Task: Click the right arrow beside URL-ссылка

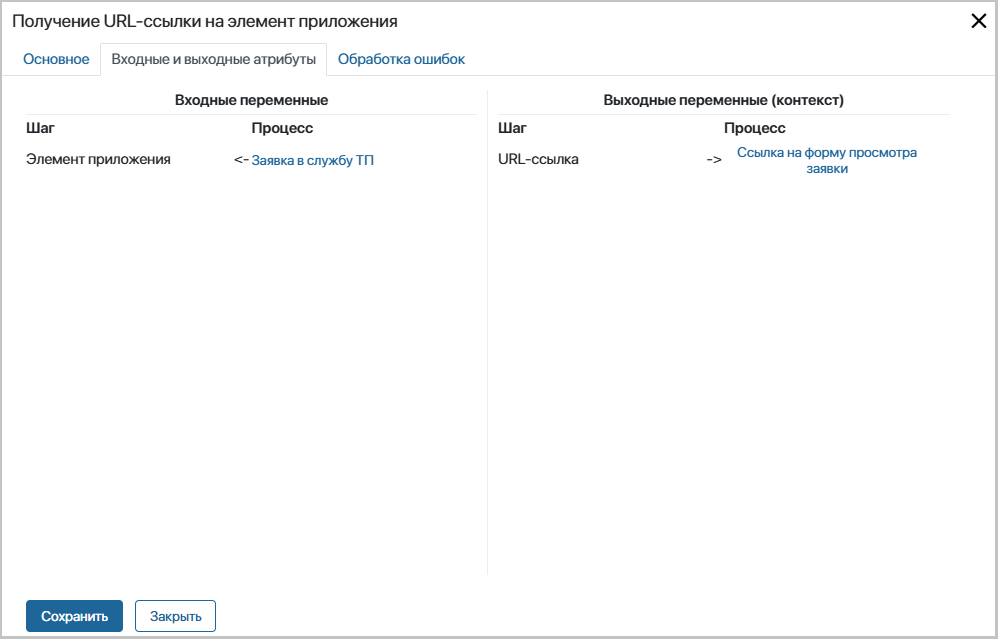Action: (714, 160)
